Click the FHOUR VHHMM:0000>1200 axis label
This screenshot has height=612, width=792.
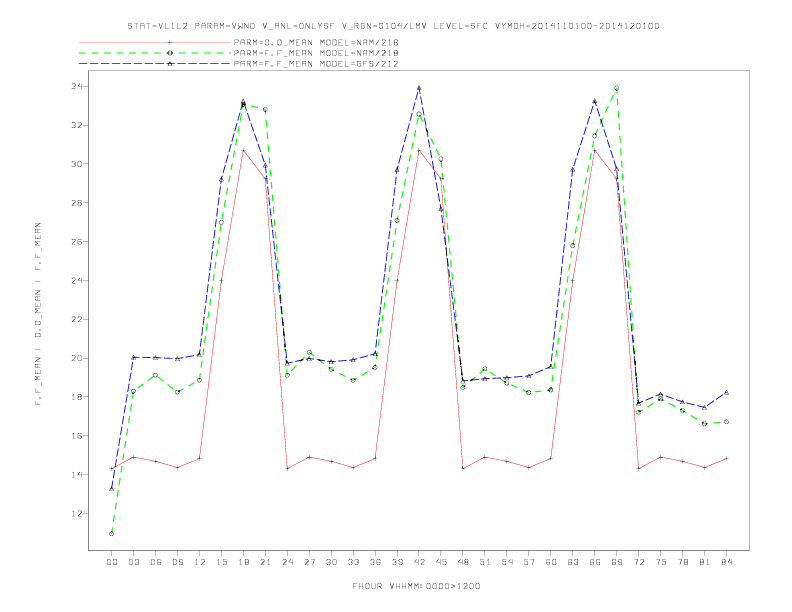coord(416,586)
